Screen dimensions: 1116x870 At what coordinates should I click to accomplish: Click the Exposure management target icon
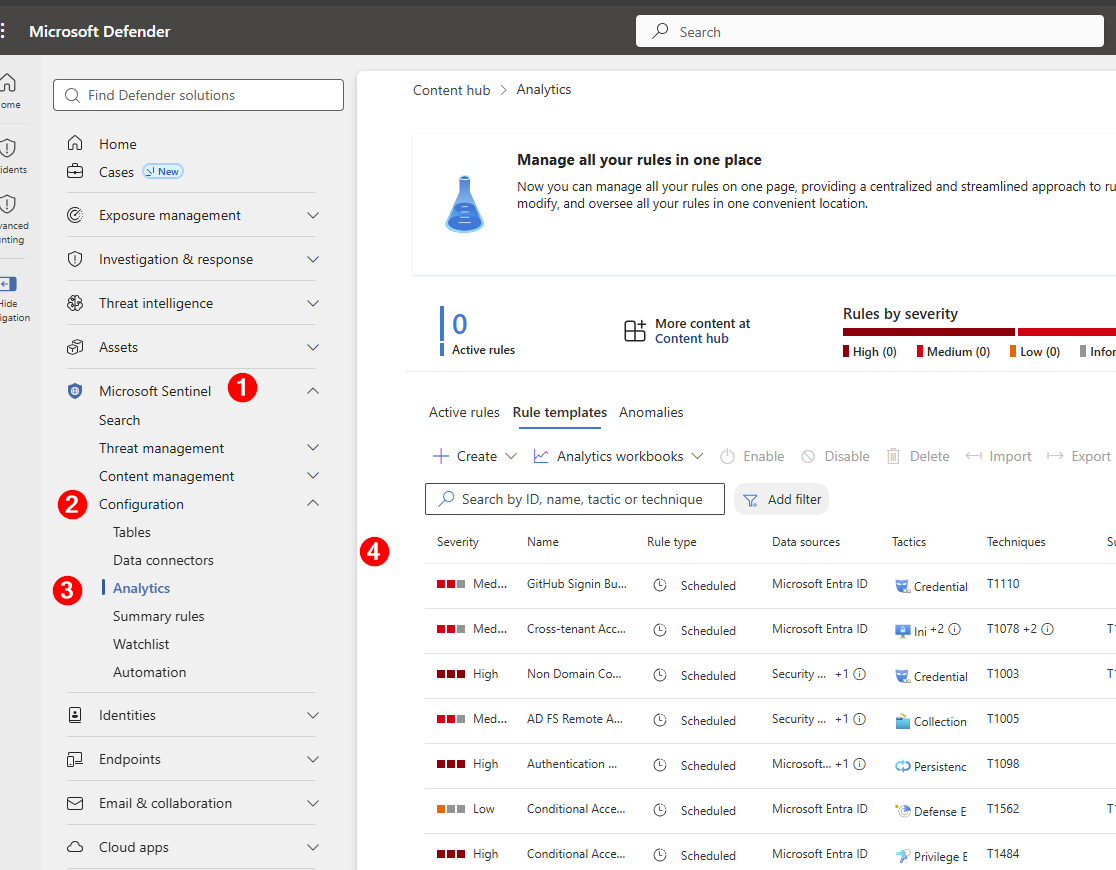coord(75,215)
